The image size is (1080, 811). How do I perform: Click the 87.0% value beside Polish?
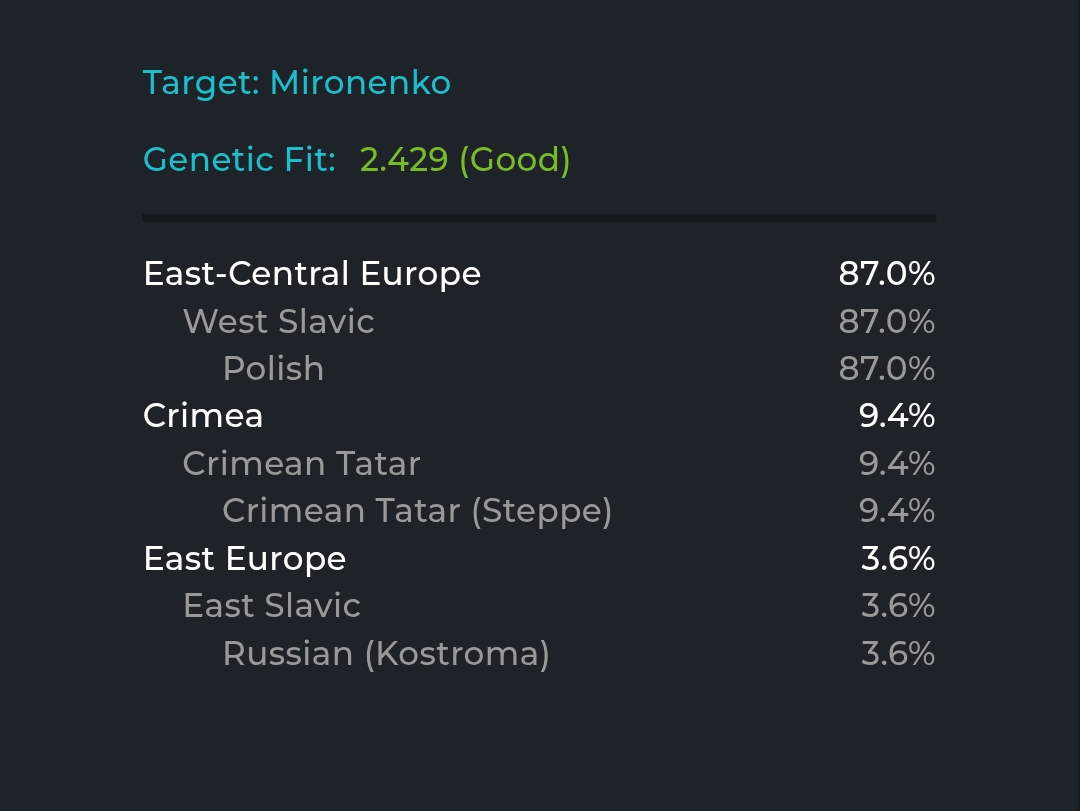tap(887, 369)
